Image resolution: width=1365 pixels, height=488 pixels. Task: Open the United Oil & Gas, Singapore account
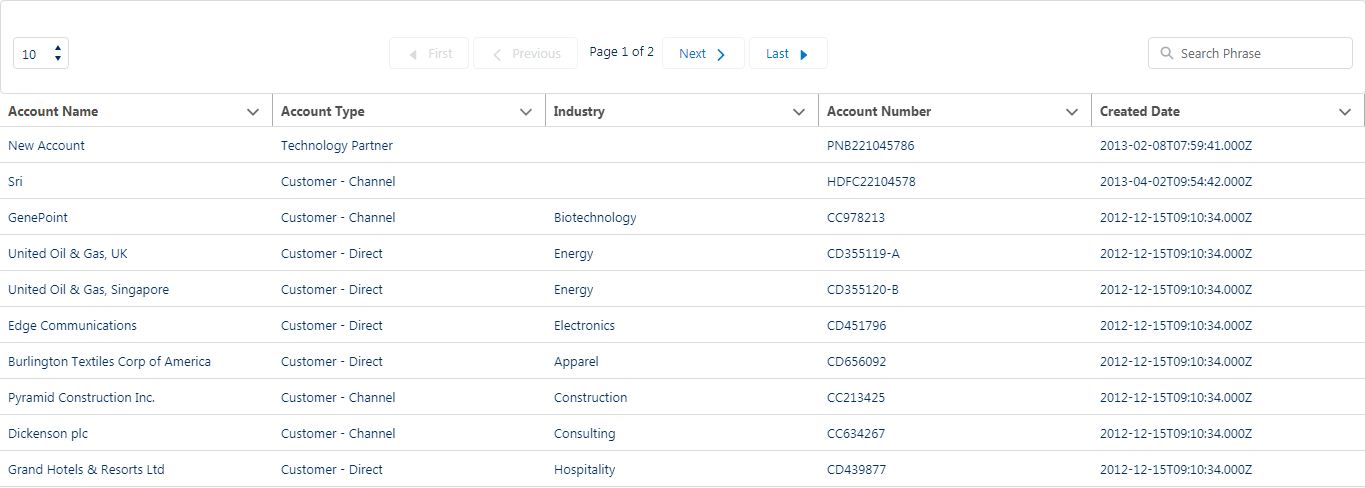(x=88, y=290)
